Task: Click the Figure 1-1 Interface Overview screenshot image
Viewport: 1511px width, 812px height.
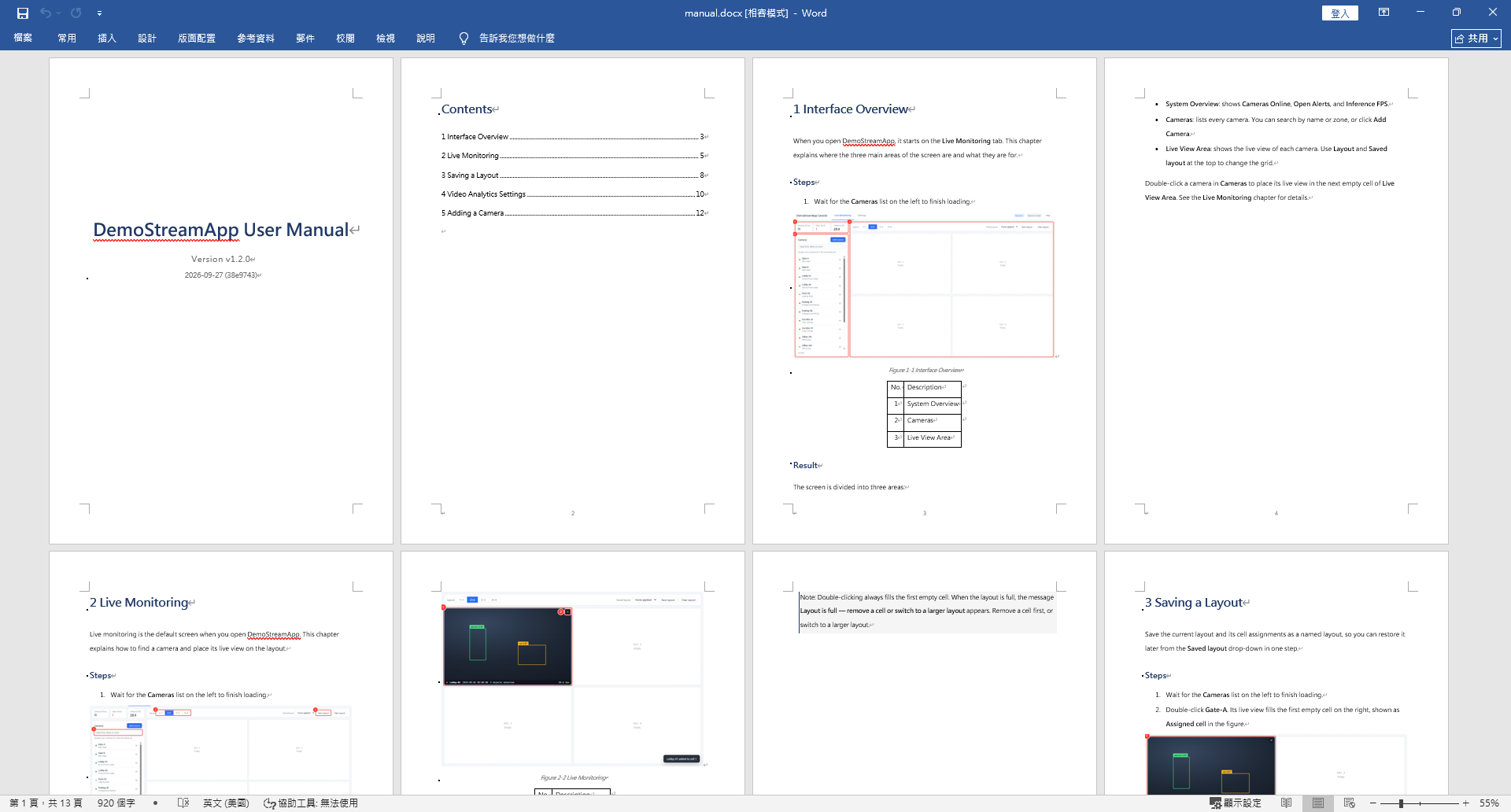Action: coord(924,286)
